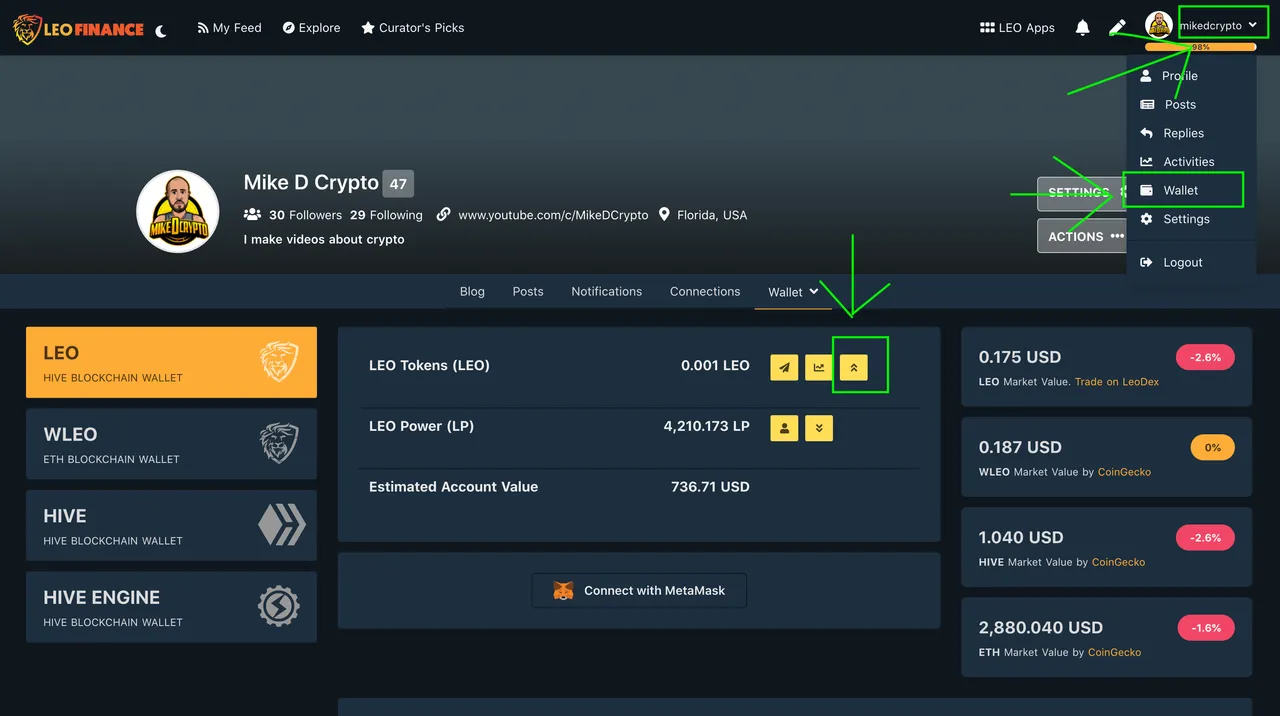
Task: Click the user avatar in header
Action: click(1159, 26)
